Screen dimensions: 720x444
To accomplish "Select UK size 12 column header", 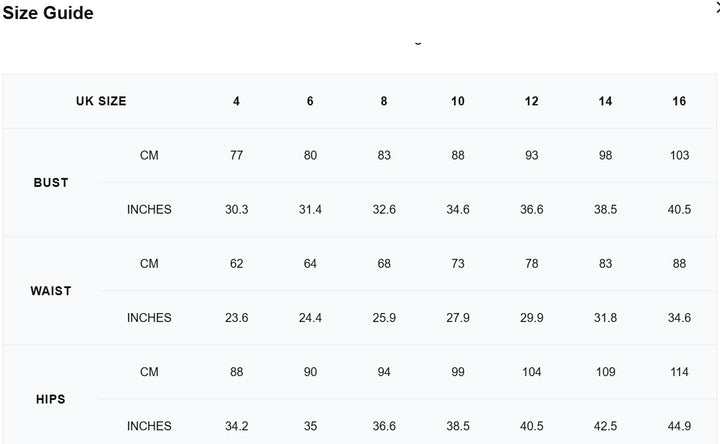I will coord(531,101).
